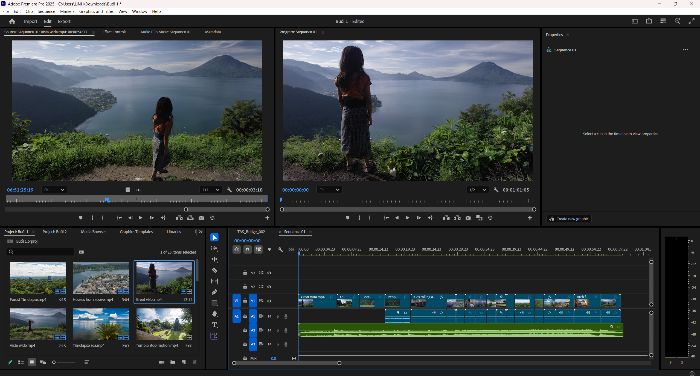
Task: Open Project panel sort icons menu
Action: click(x=86, y=362)
